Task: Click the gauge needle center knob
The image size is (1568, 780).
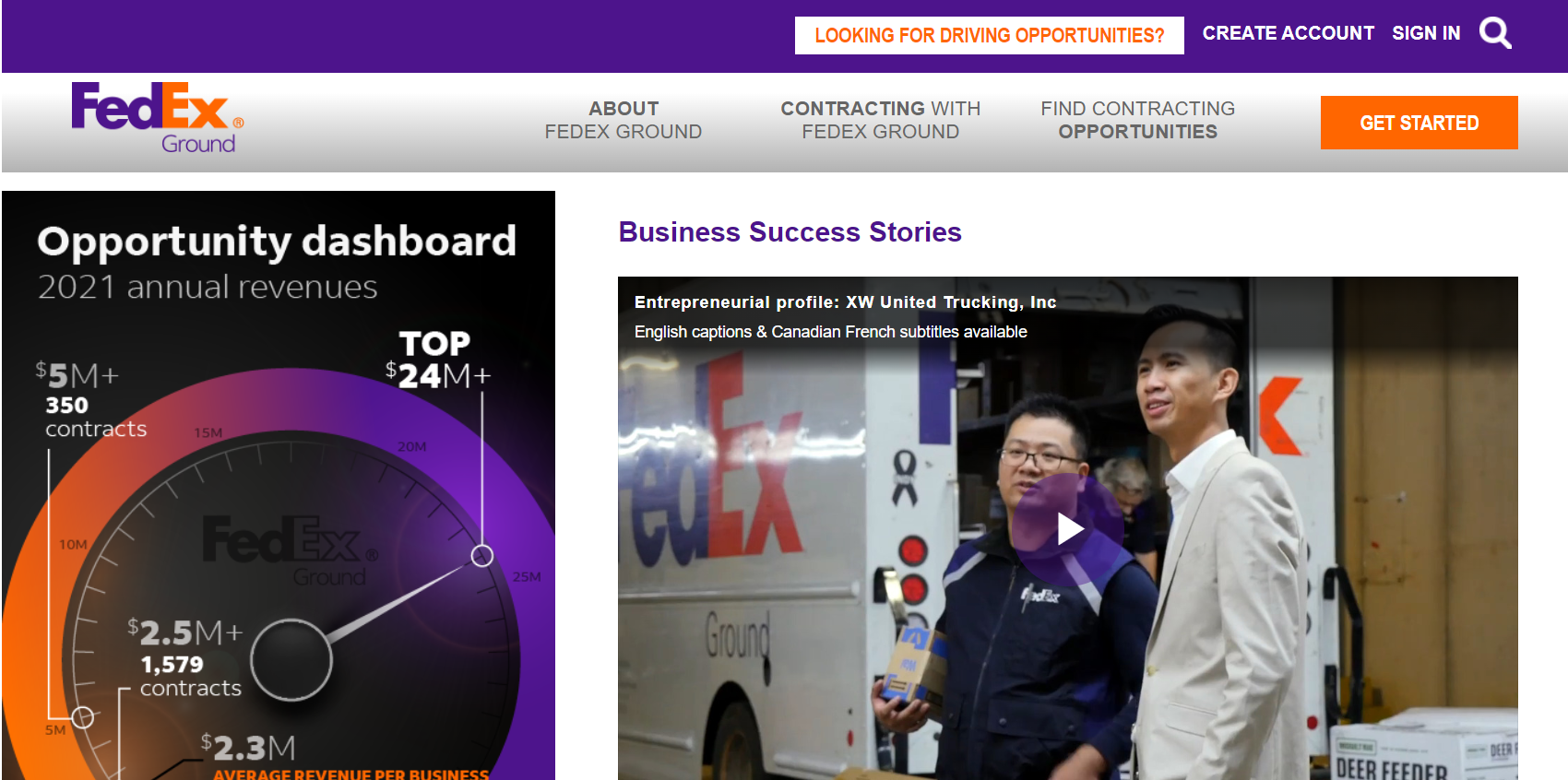Action: [x=291, y=660]
